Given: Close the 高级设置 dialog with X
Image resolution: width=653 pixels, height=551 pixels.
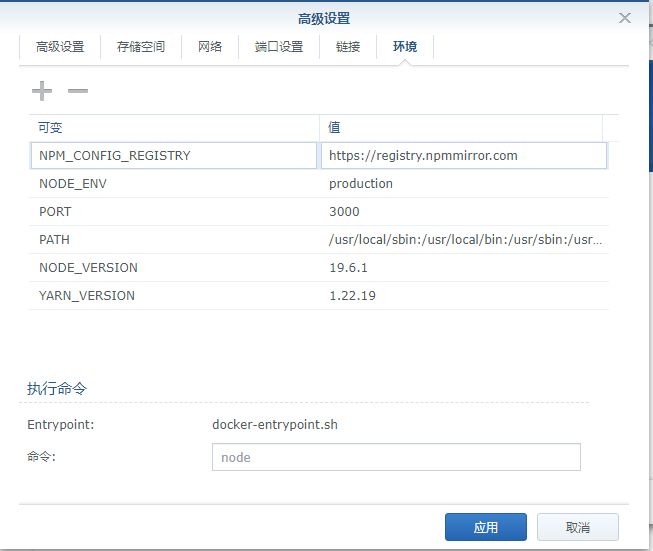Looking at the screenshot, I should pos(625,18).
